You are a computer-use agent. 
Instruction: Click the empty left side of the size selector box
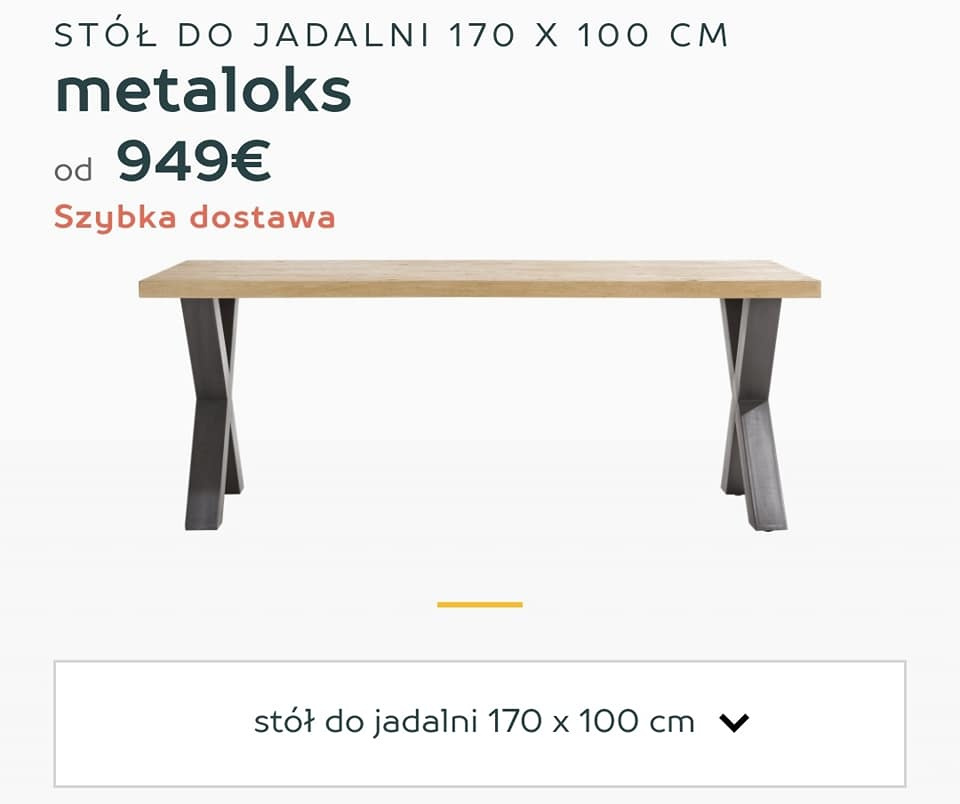coord(153,723)
